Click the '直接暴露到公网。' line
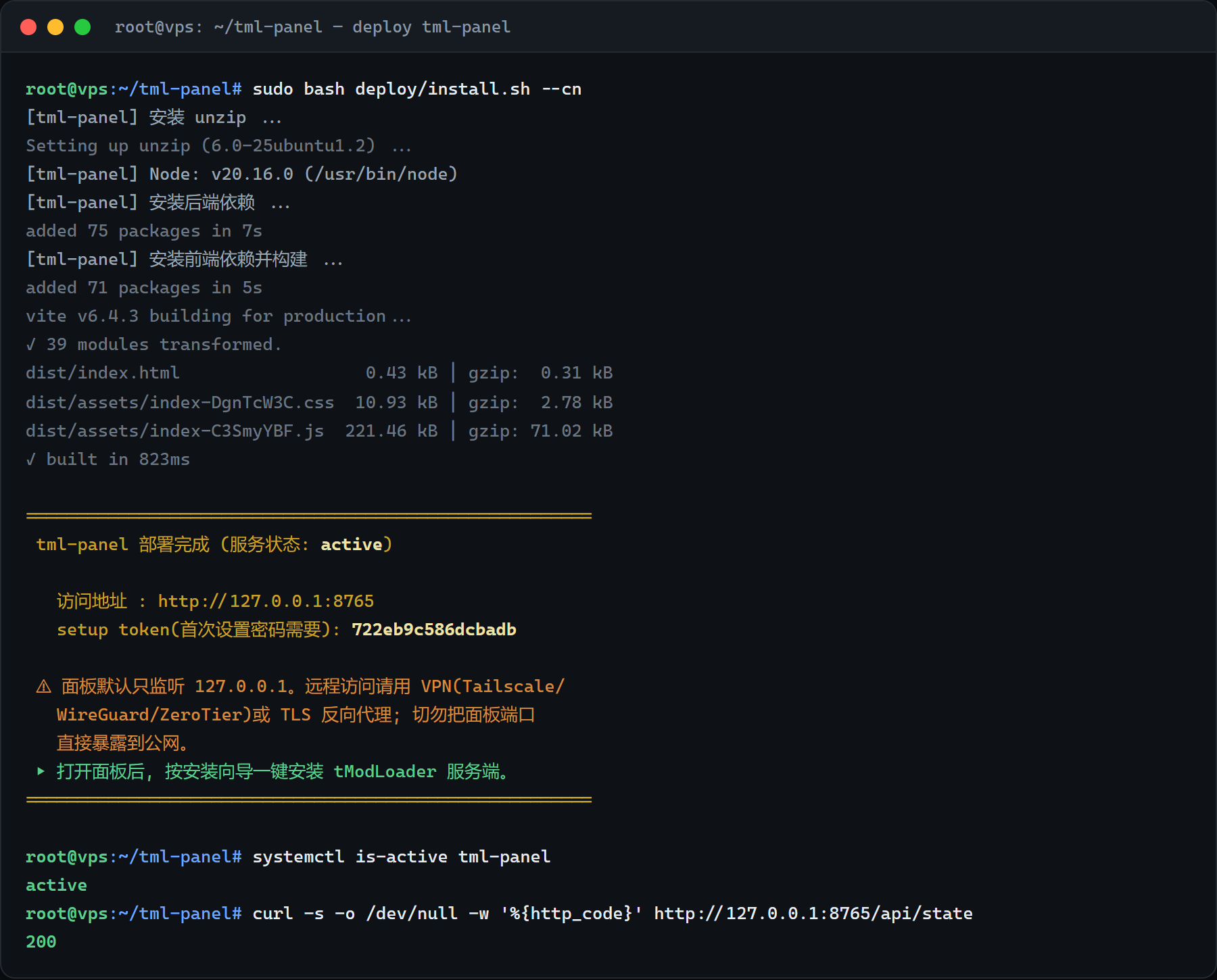 coord(123,743)
